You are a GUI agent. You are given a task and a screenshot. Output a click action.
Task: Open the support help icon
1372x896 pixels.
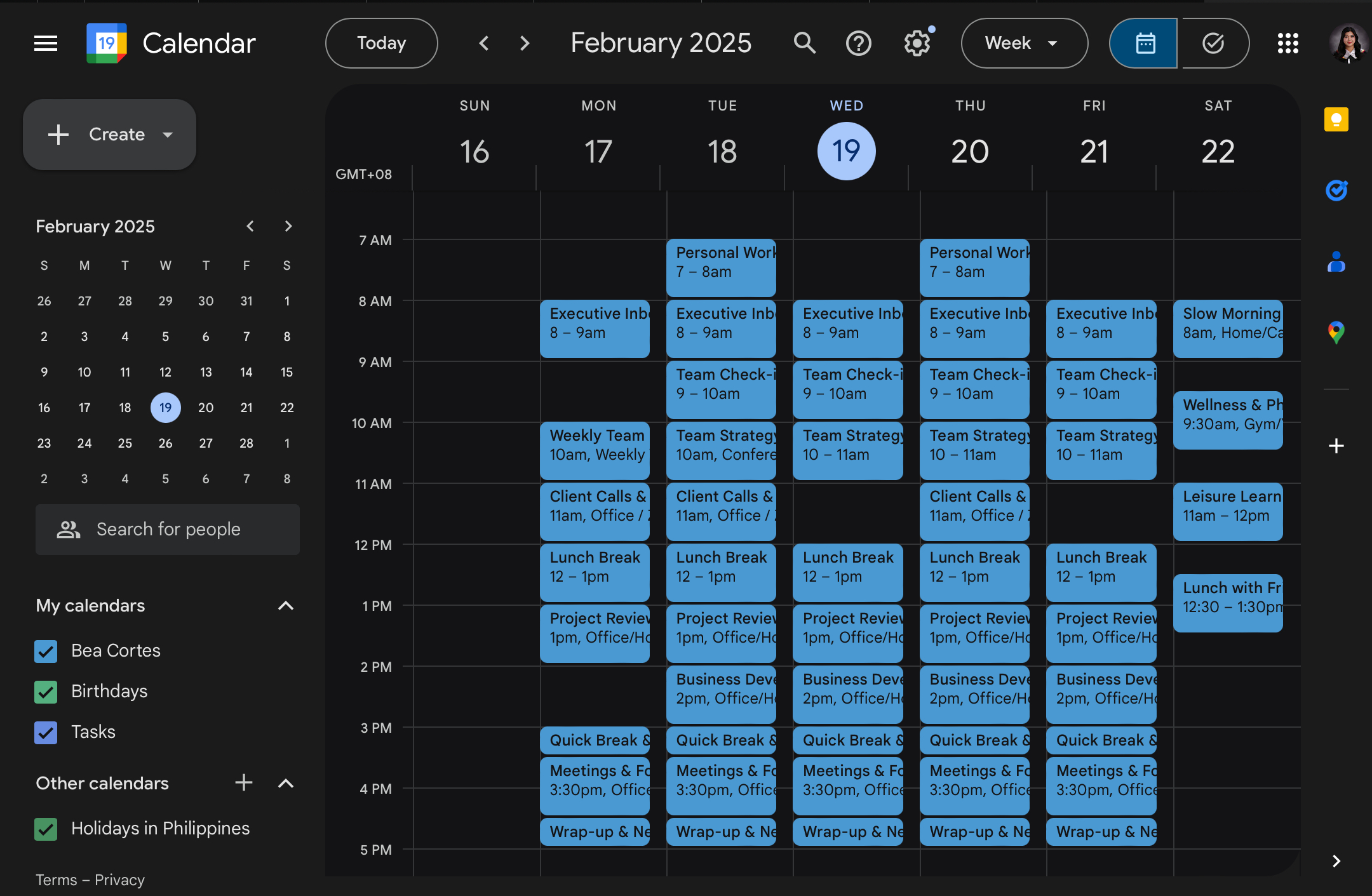point(858,43)
